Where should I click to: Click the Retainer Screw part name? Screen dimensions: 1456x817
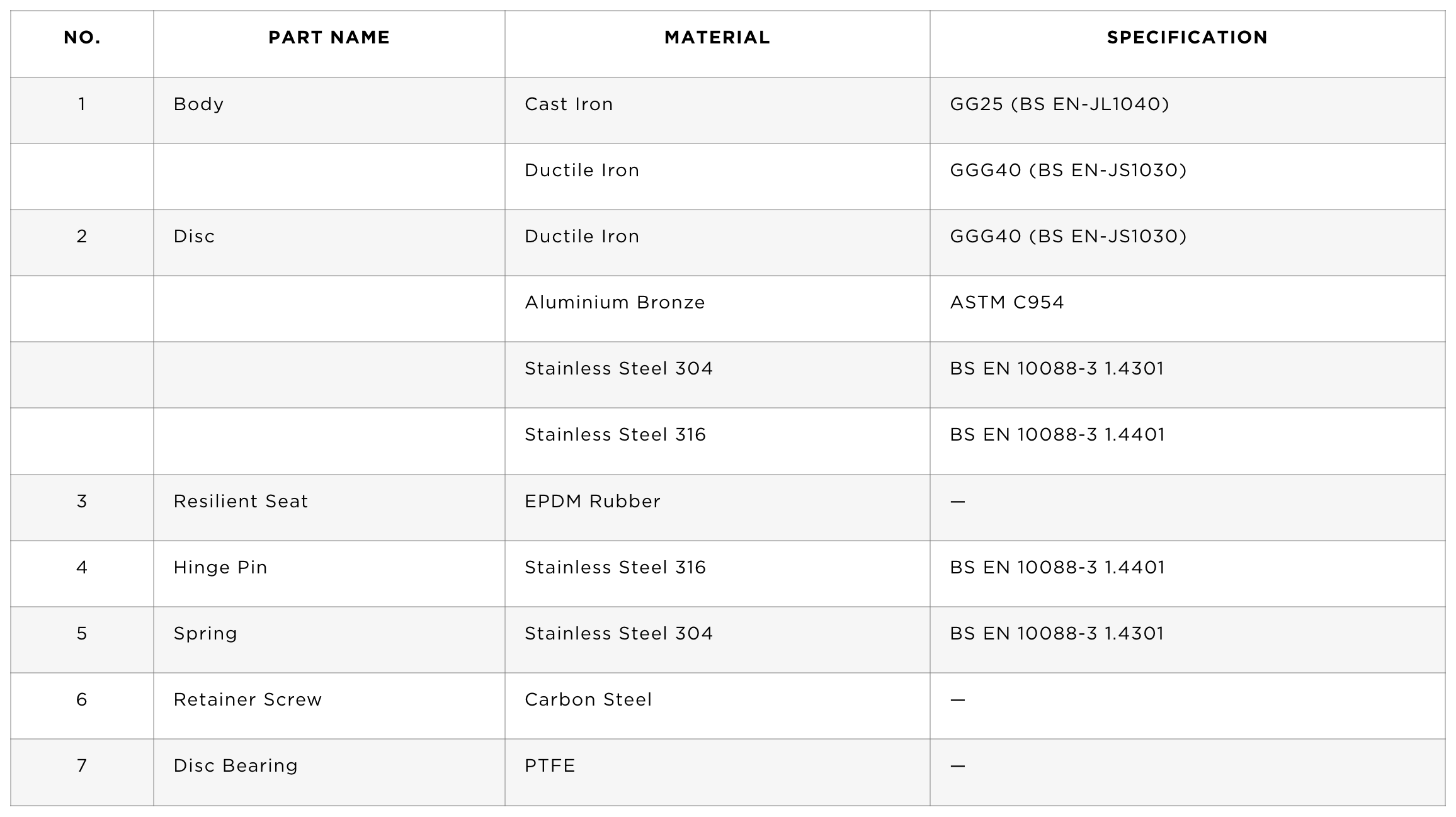(247, 699)
